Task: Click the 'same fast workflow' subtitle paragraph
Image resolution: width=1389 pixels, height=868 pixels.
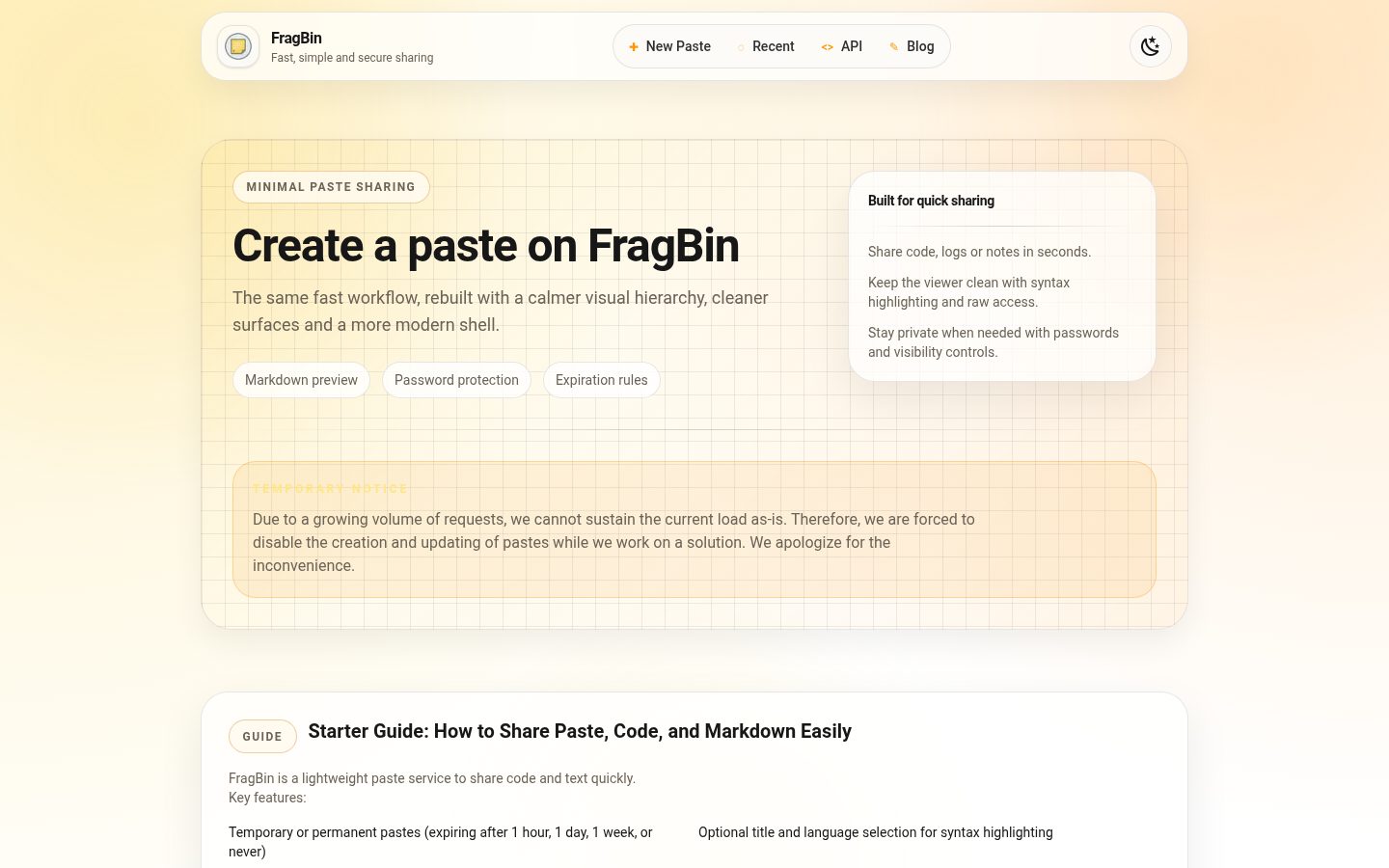Action: [501, 312]
